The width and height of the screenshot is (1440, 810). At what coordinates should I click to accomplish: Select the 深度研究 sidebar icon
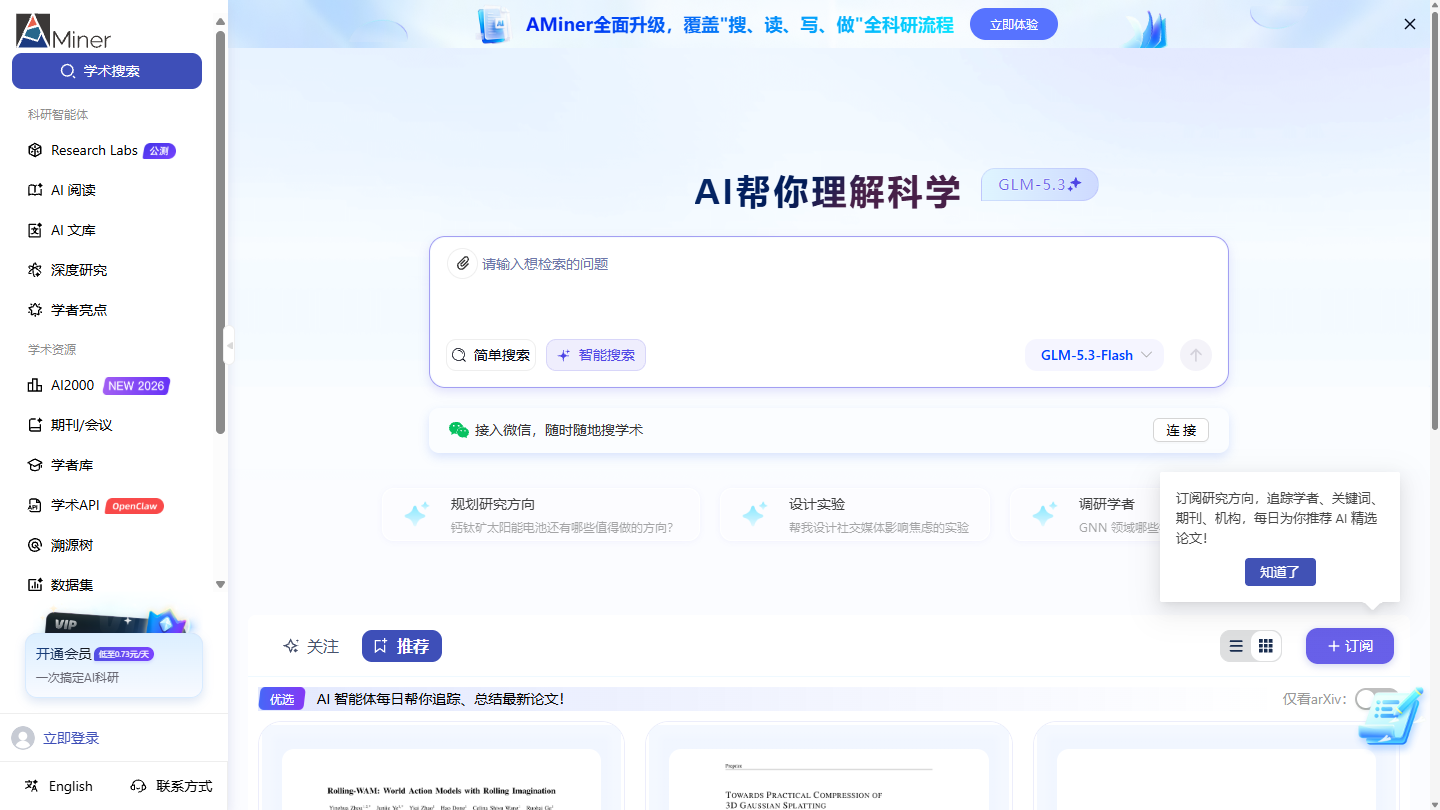click(34, 270)
